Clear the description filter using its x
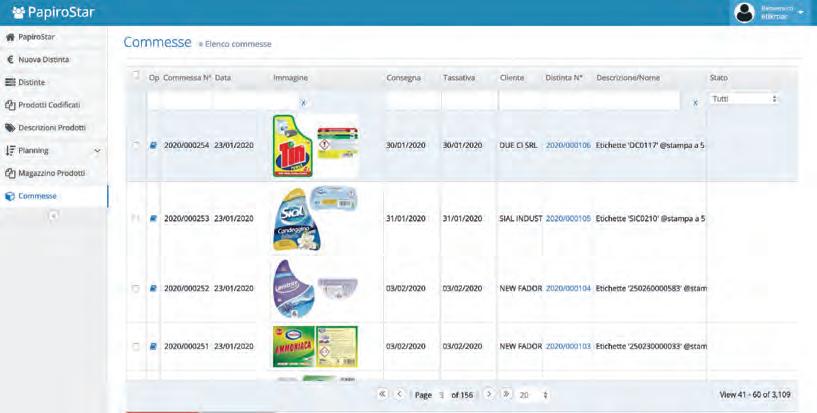The width and height of the screenshot is (817, 413). (x=695, y=103)
